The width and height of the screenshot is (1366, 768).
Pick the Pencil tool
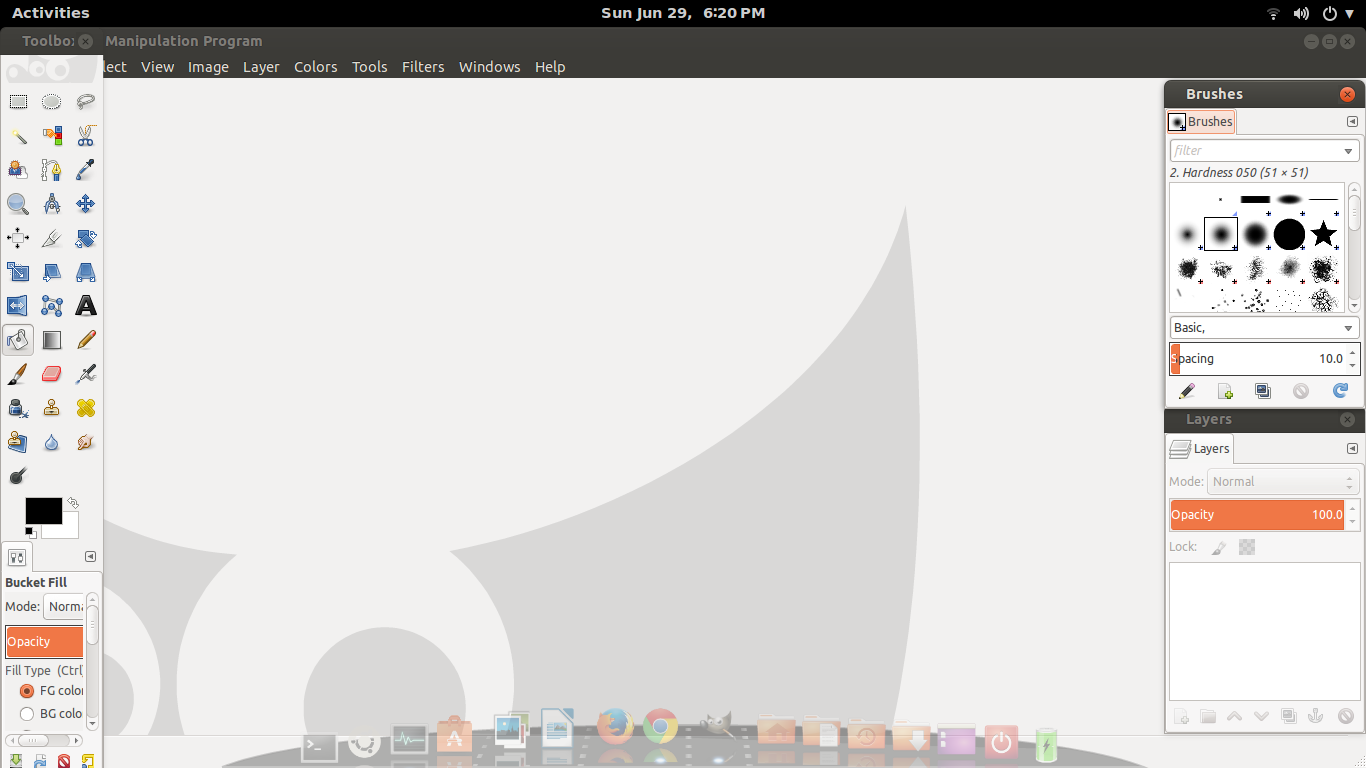point(86,340)
